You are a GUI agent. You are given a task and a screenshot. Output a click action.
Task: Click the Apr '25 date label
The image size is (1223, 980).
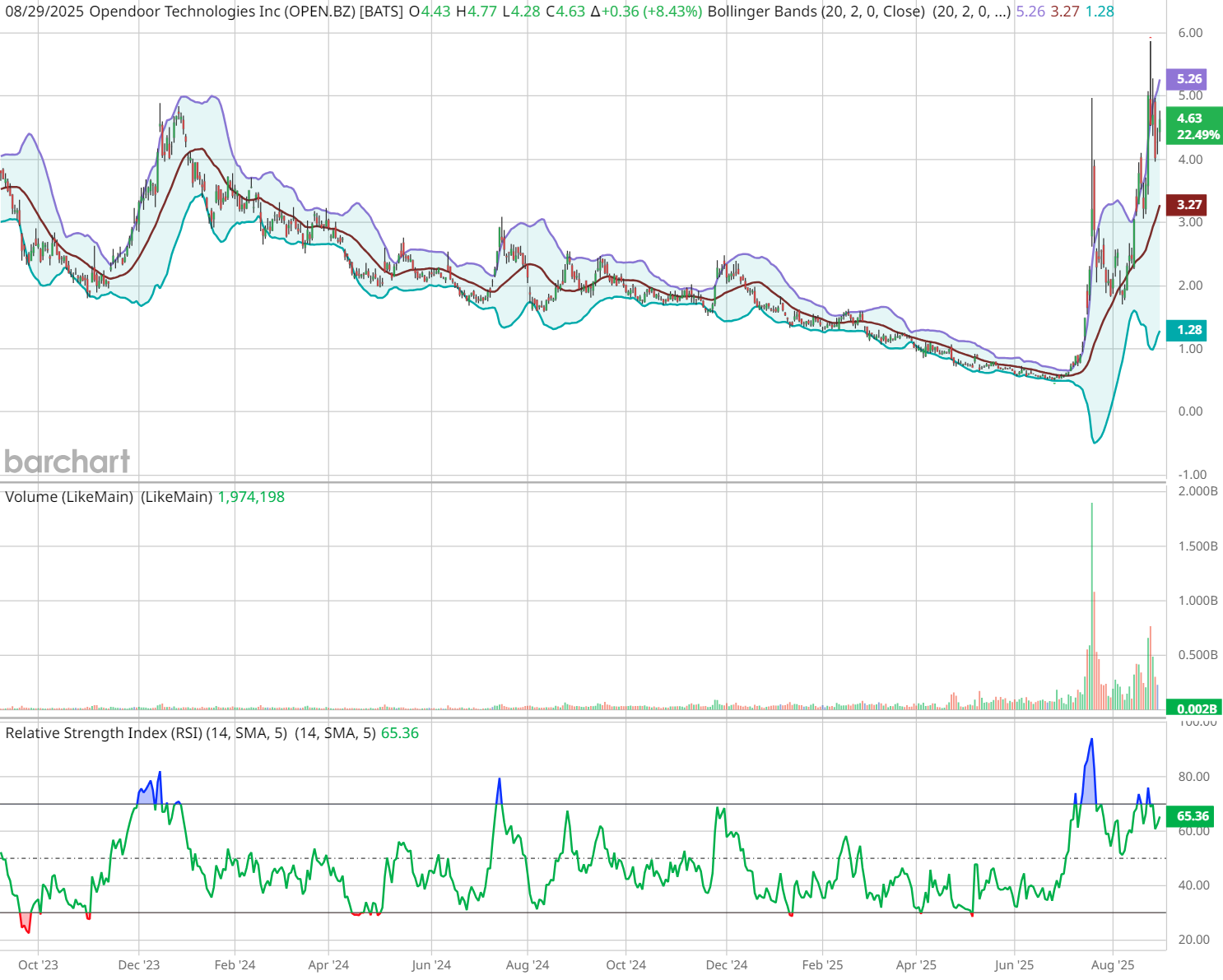pos(916,965)
